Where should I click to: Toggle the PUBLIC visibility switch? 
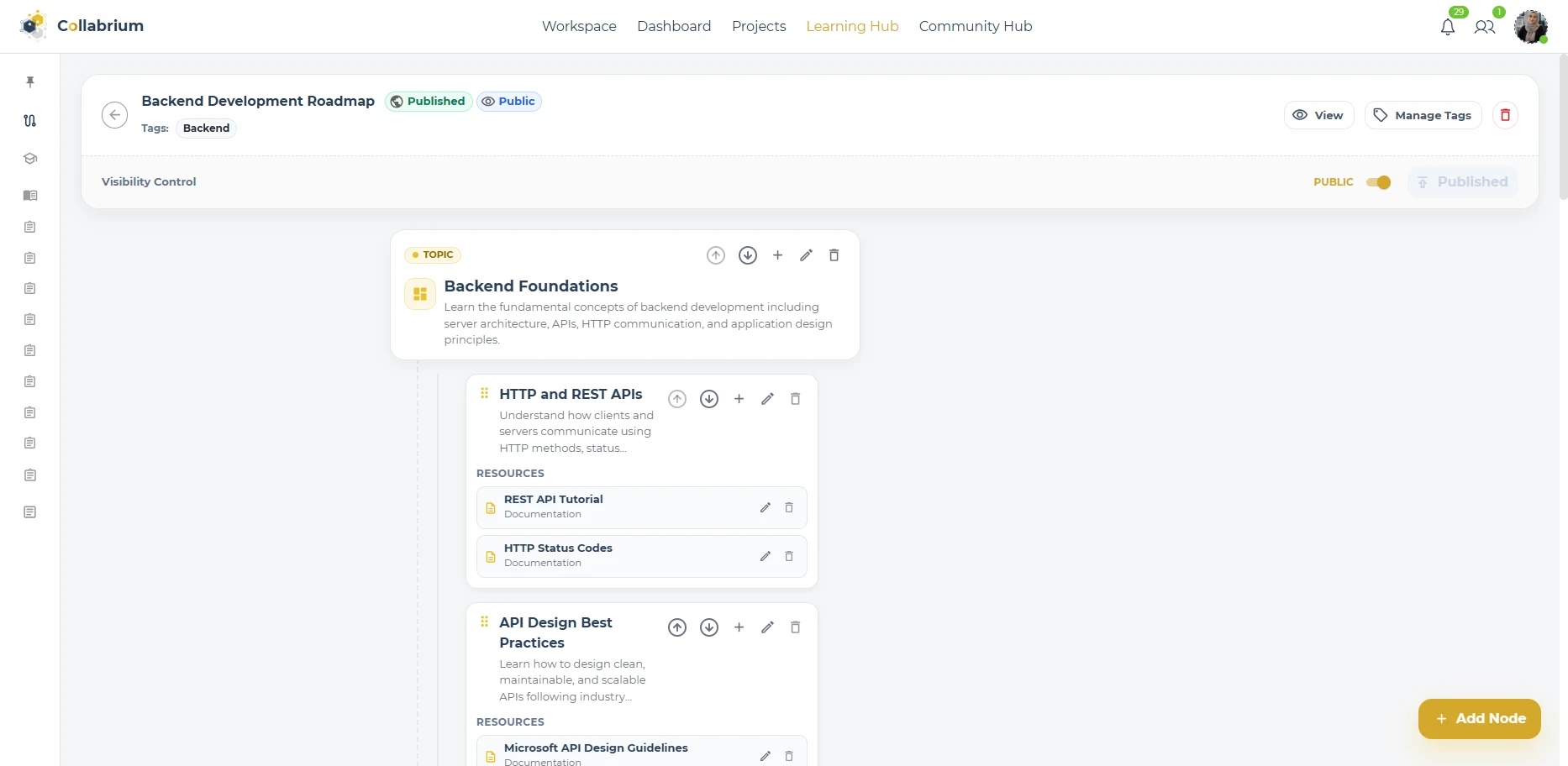click(x=1378, y=182)
